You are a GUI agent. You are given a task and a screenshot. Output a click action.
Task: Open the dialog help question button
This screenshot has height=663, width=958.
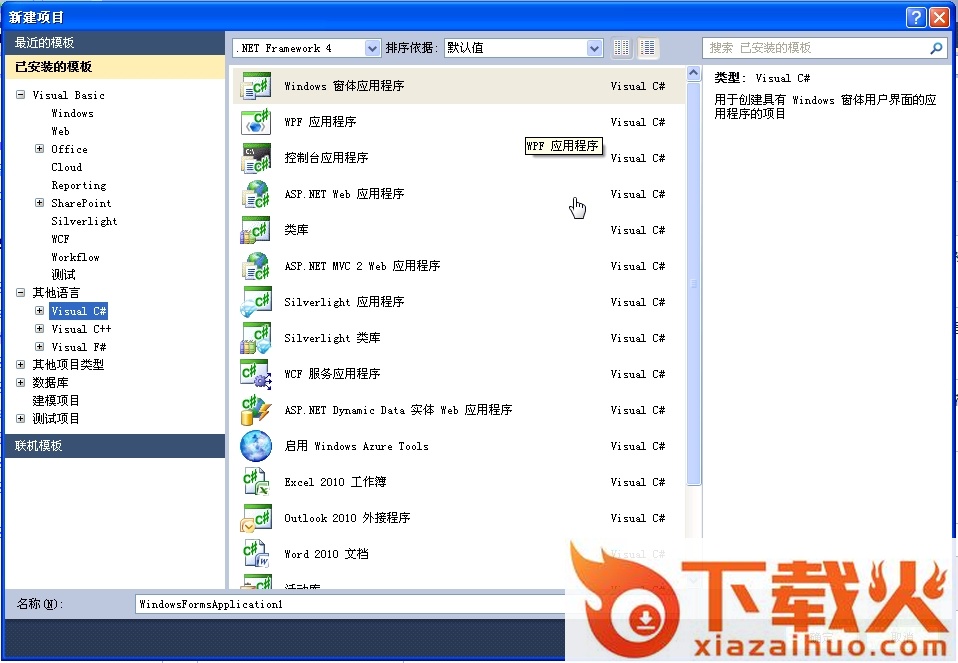click(915, 17)
